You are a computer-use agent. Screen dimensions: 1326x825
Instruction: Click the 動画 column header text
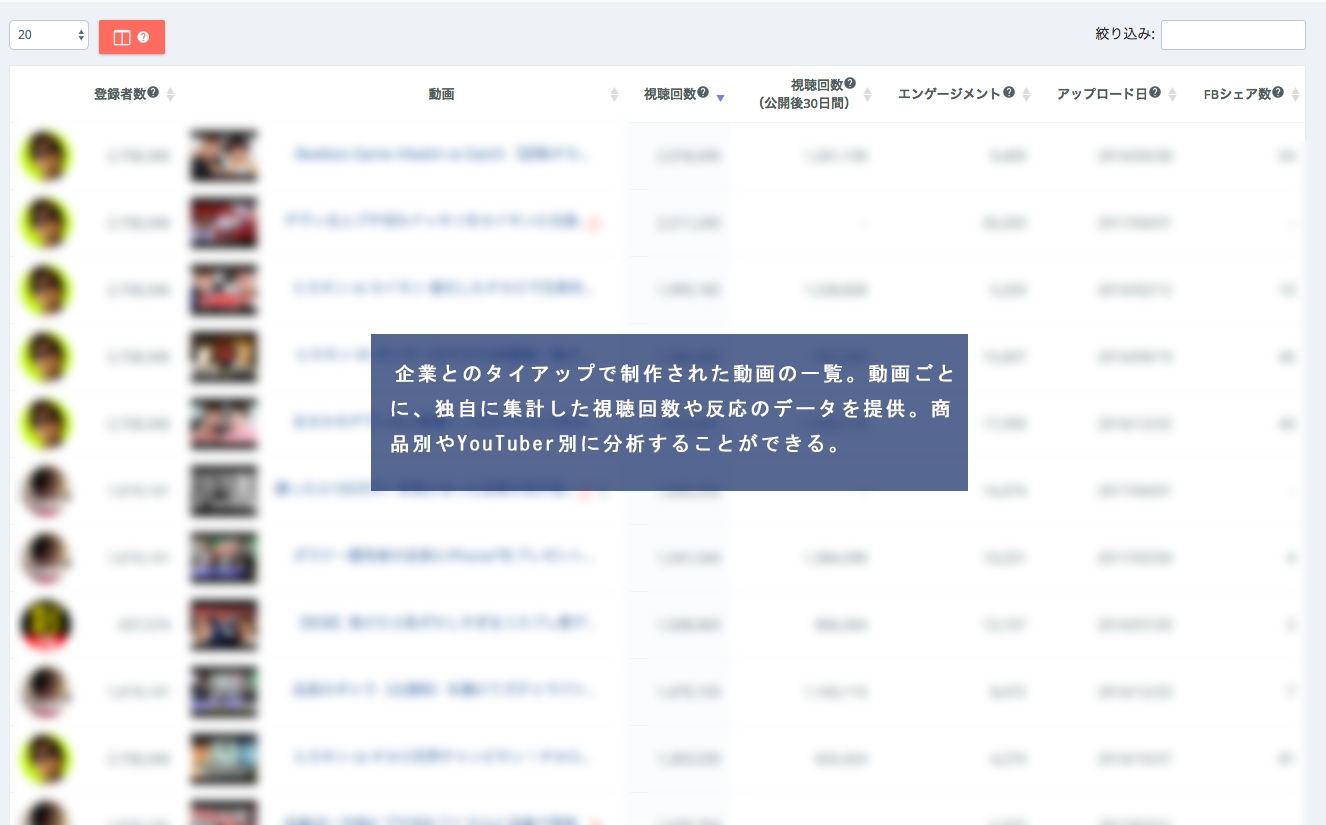point(442,95)
